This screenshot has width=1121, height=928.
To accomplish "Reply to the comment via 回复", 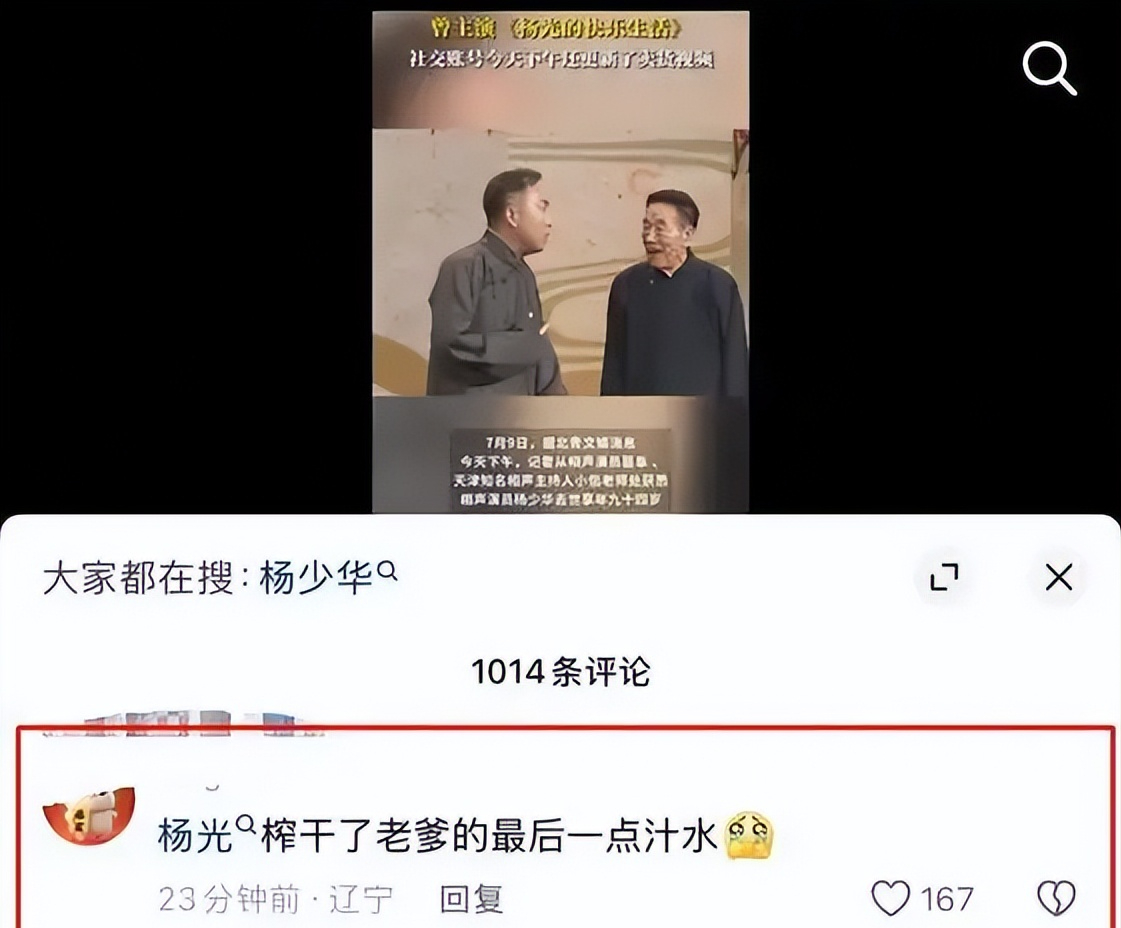I will point(470,899).
